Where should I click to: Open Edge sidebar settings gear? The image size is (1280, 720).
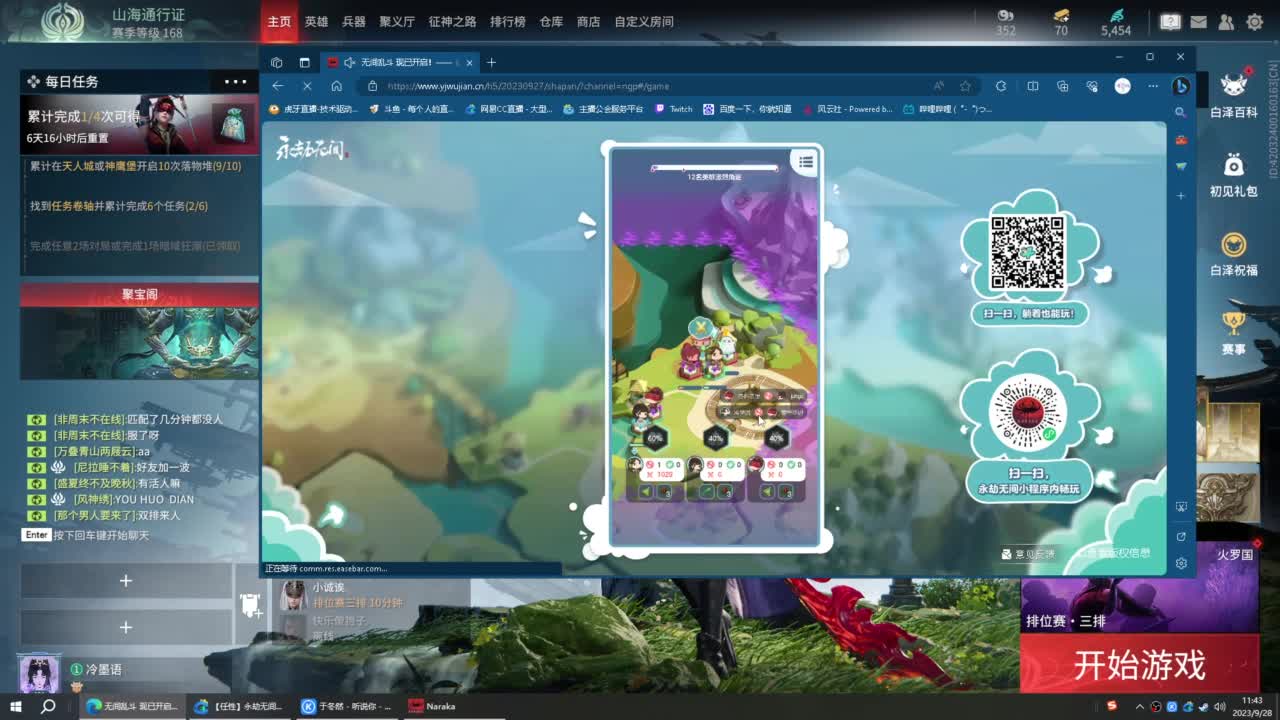[x=1181, y=563]
